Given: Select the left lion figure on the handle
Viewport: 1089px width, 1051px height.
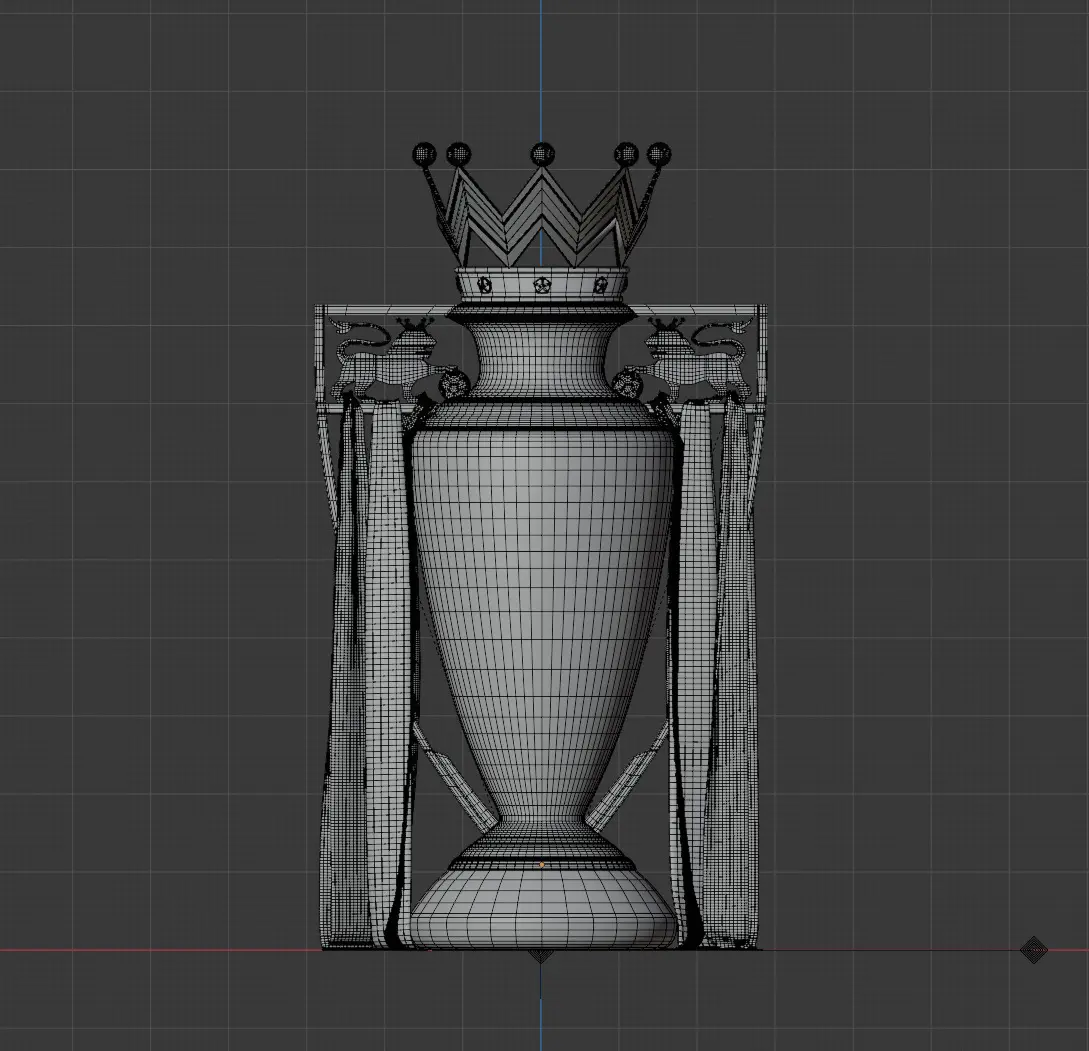Looking at the screenshot, I should [x=392, y=359].
